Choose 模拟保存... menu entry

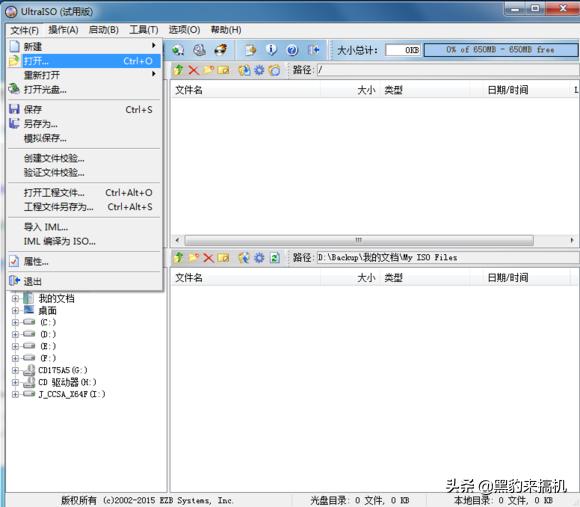(x=84, y=138)
